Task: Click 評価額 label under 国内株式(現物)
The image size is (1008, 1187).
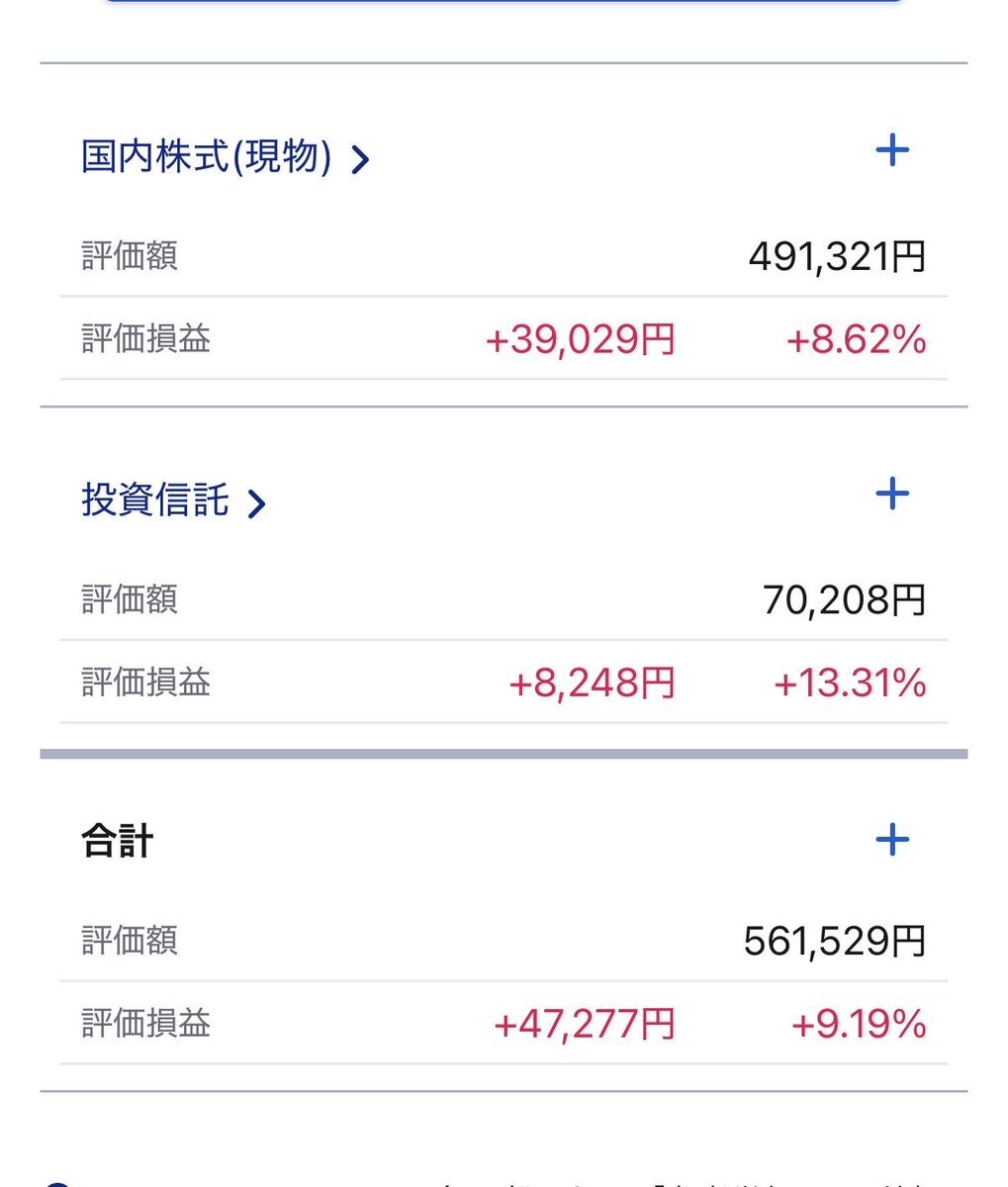Action: tap(130, 257)
